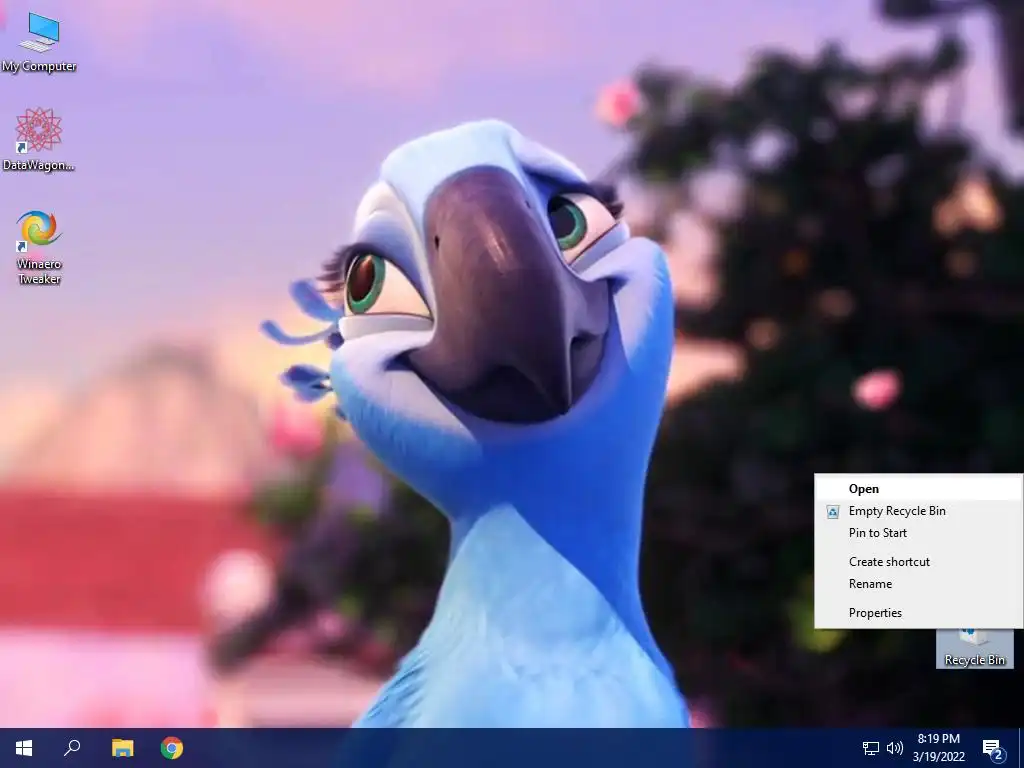Choose Open in the context menu
The width and height of the screenshot is (1024, 768).
point(918,488)
